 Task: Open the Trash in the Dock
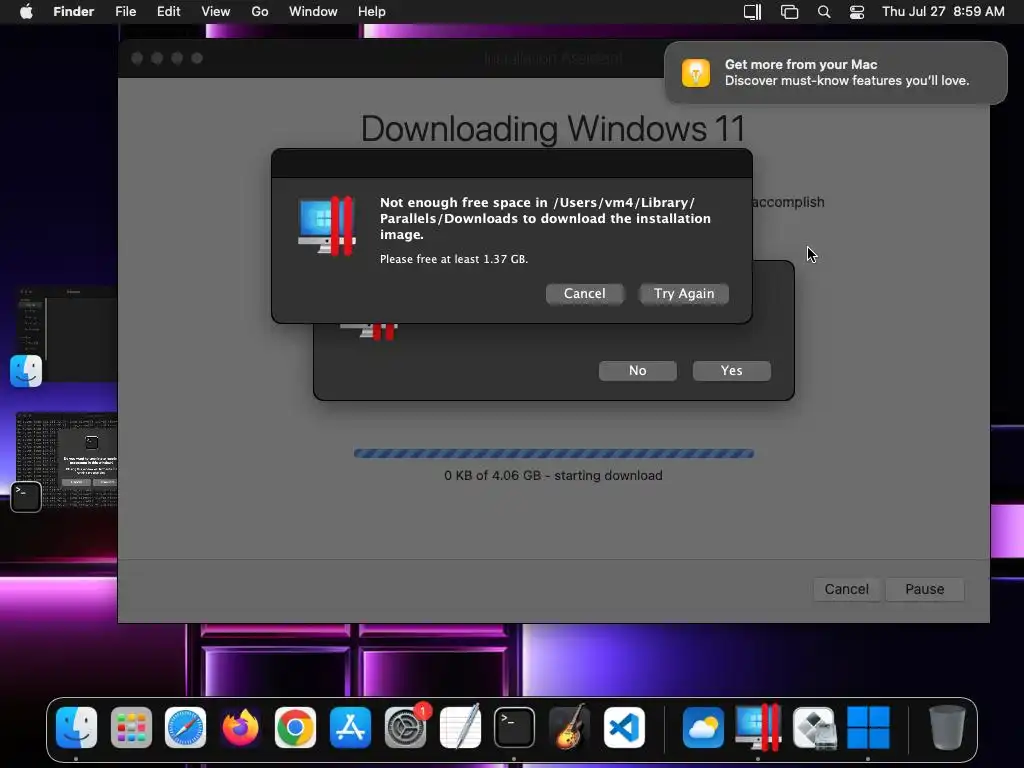[946, 728]
